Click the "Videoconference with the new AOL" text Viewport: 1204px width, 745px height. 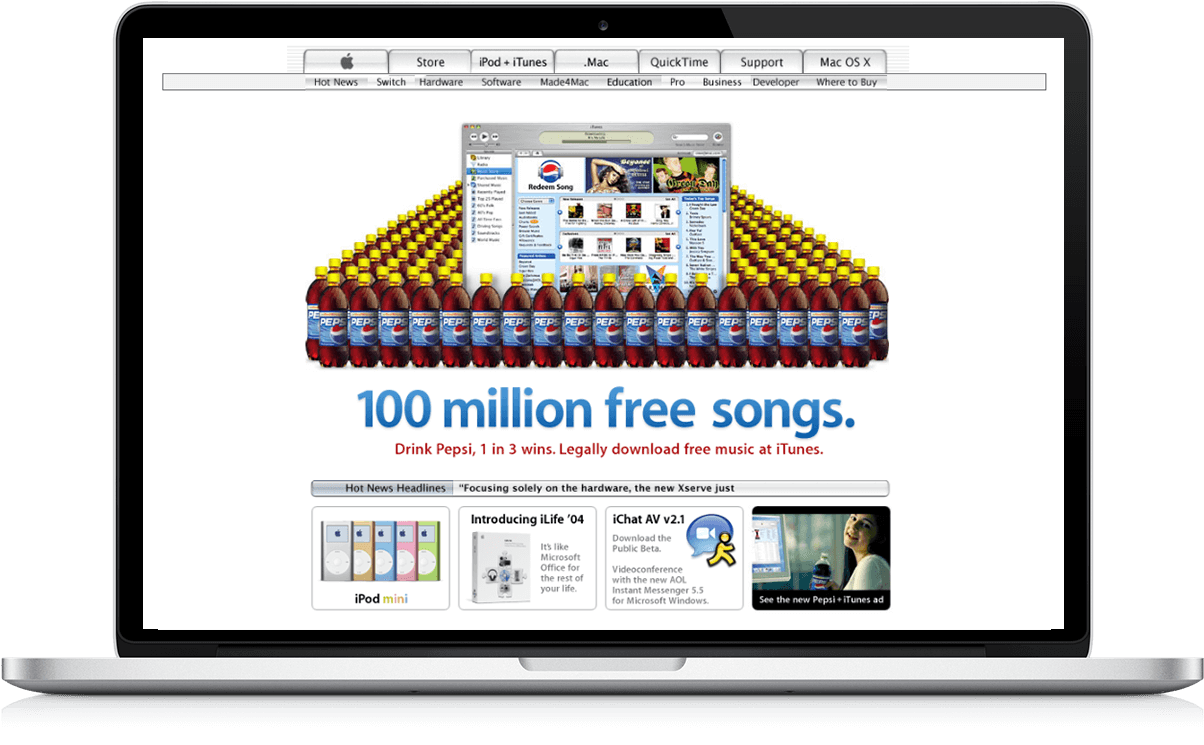pyautogui.click(x=660, y=585)
